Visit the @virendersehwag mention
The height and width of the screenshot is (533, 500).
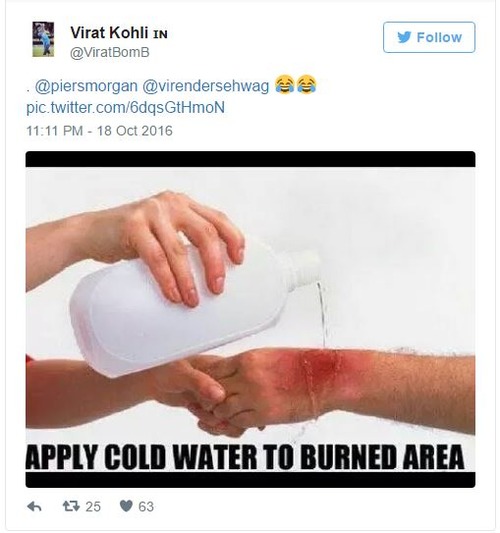(x=206, y=86)
